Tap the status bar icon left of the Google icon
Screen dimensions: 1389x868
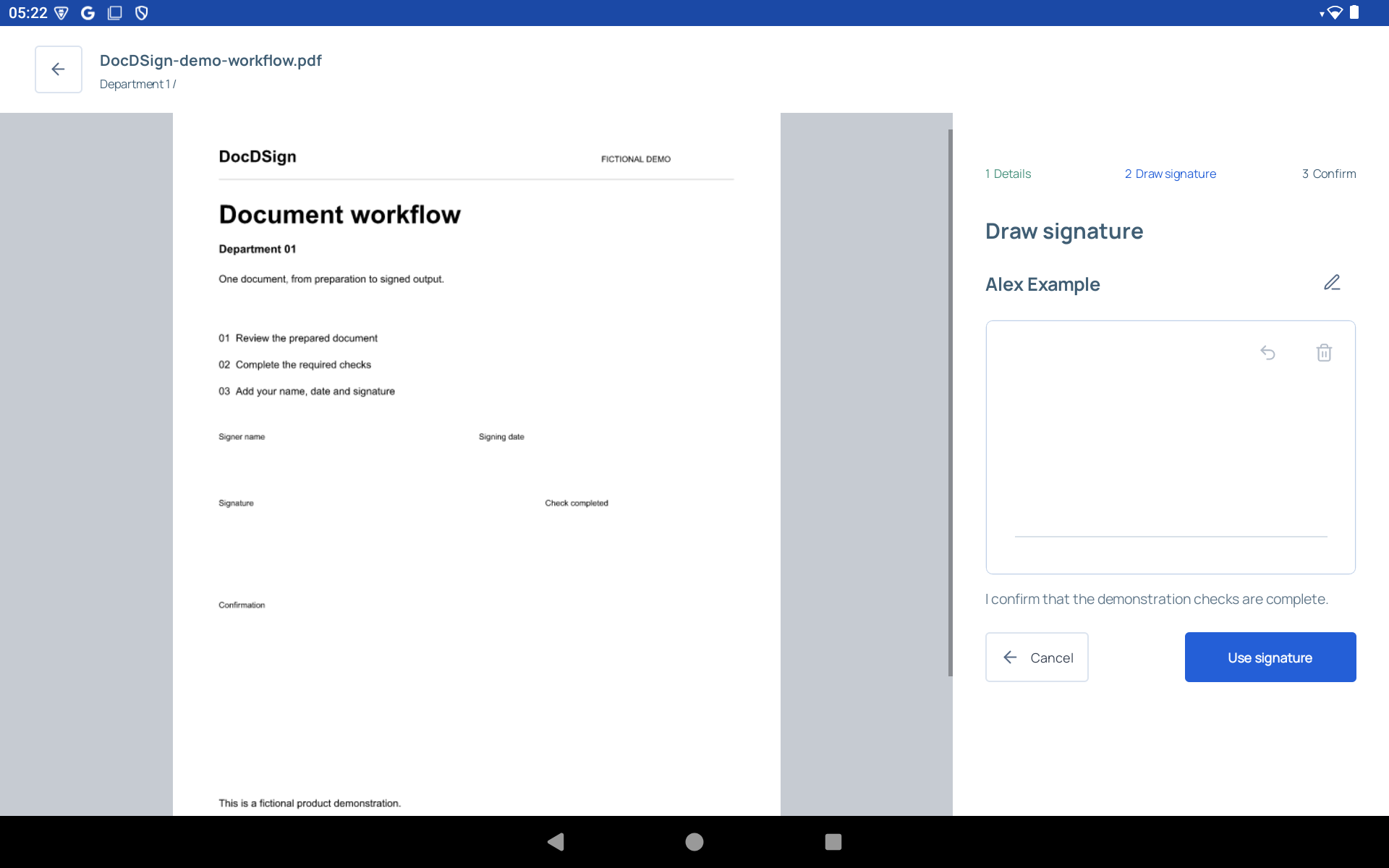61,13
